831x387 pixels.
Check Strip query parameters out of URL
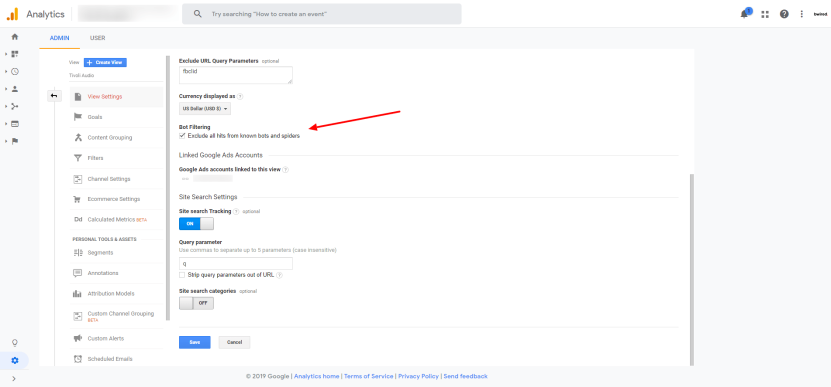(x=182, y=275)
